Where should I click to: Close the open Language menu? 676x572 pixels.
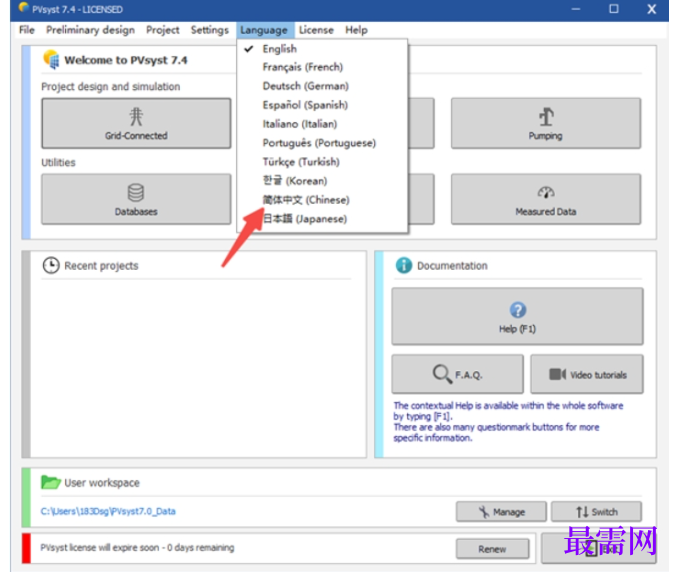[x=264, y=30]
